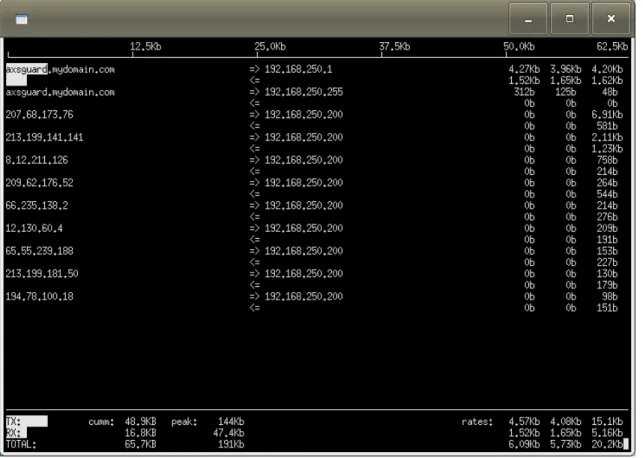Click source host 194.78.100.18
643x458 pixels.
click(x=39, y=296)
